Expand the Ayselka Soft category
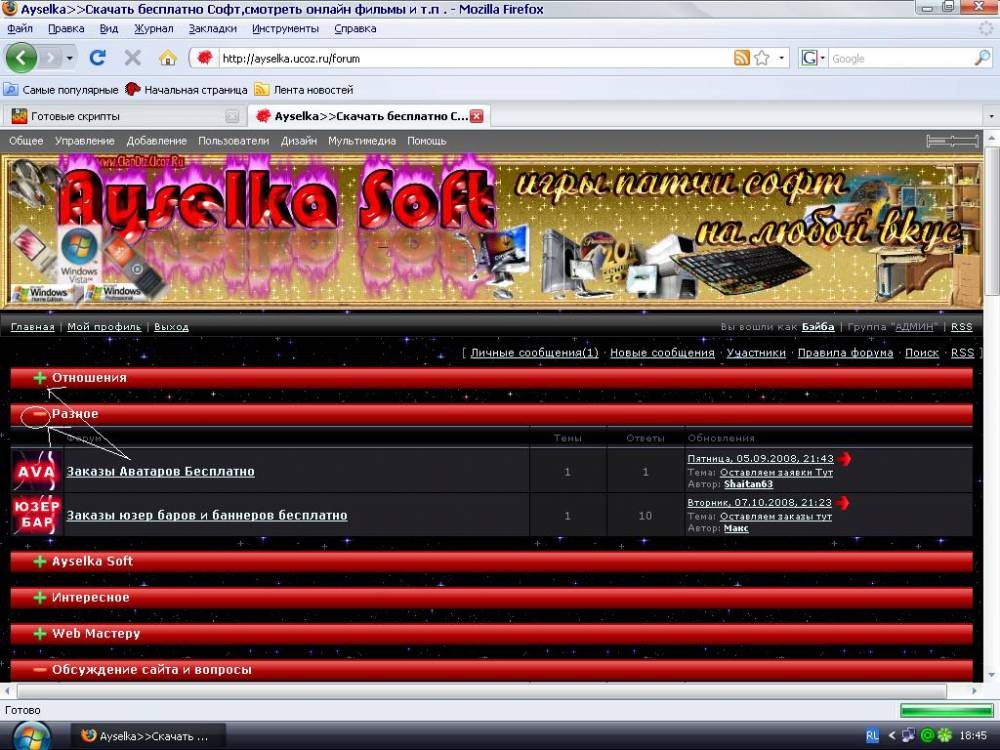The width and height of the screenshot is (1000, 750). pos(40,562)
